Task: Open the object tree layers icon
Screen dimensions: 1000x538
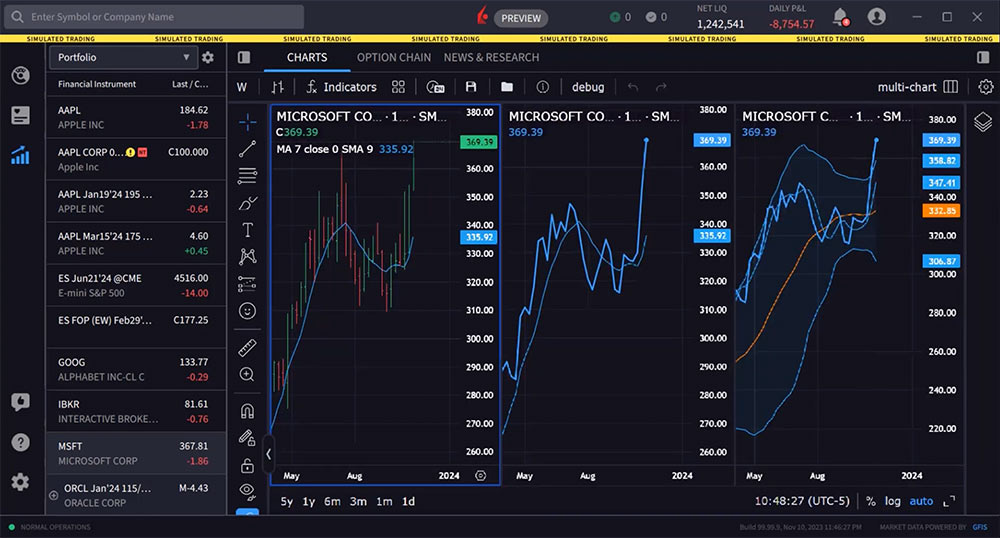Action: [983, 121]
